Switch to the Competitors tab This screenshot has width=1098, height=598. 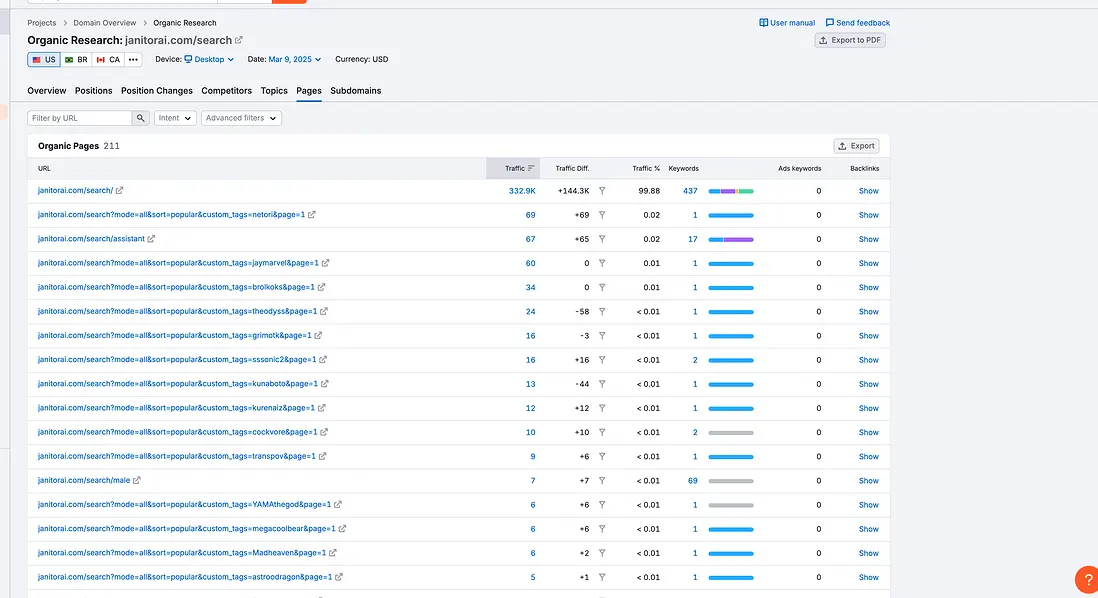tap(226, 90)
